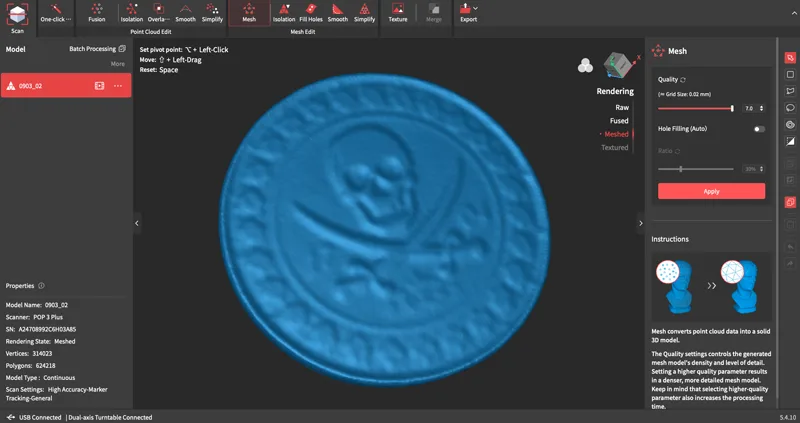Switch rendering to Textured
The image size is (800, 423).
pos(615,147)
